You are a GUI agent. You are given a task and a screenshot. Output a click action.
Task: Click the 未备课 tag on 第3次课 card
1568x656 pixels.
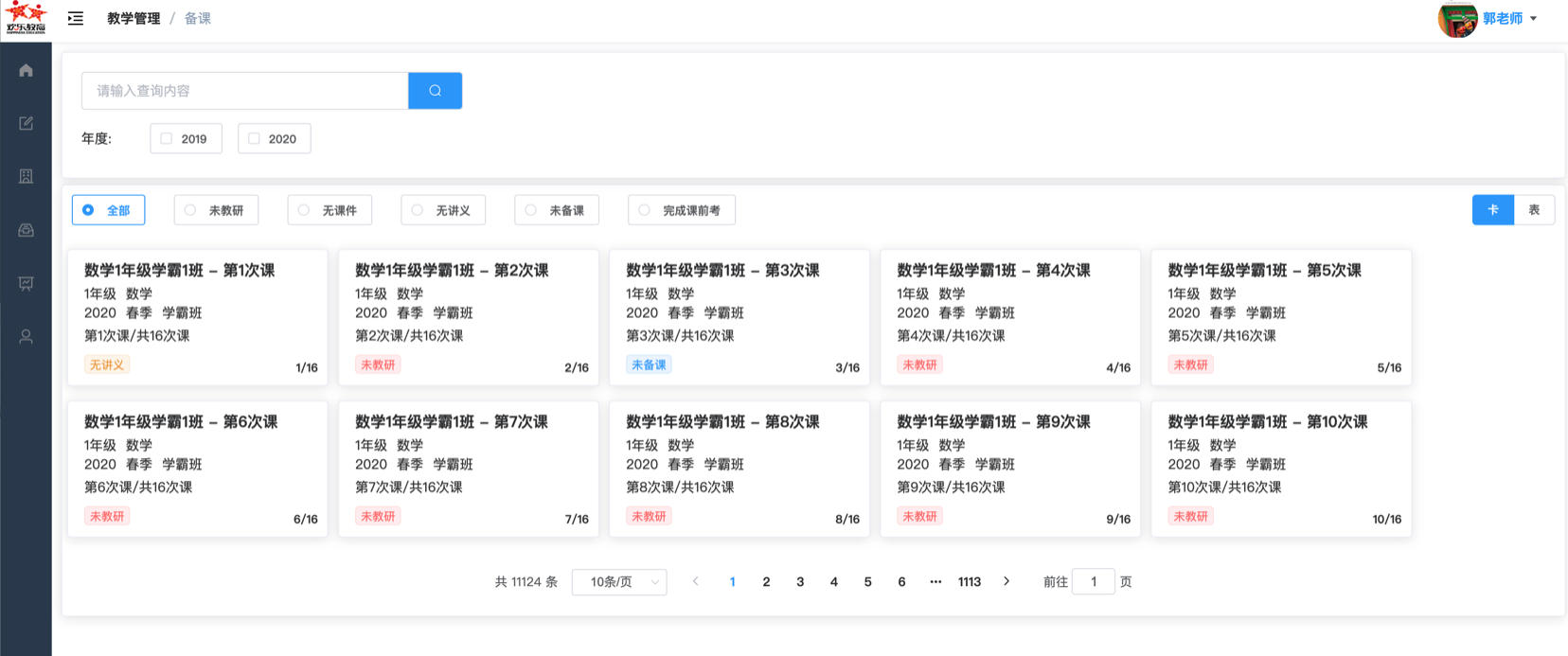pos(649,364)
